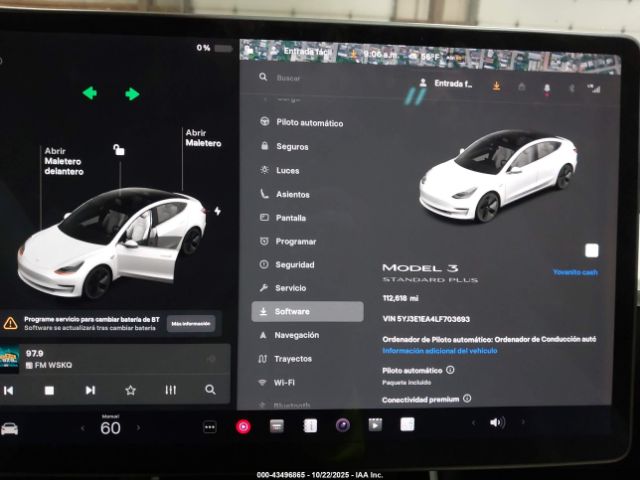This screenshot has height=480, width=640.
Task: Open the gray app icon left of the info icon
Action: coord(277,426)
